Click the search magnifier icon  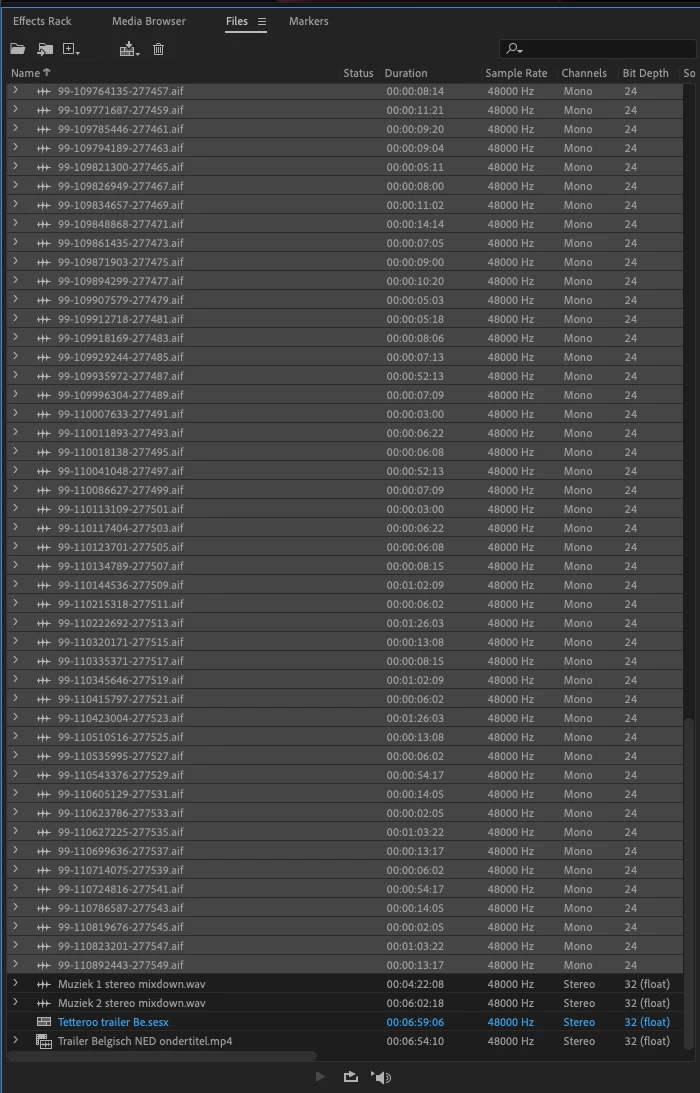515,49
